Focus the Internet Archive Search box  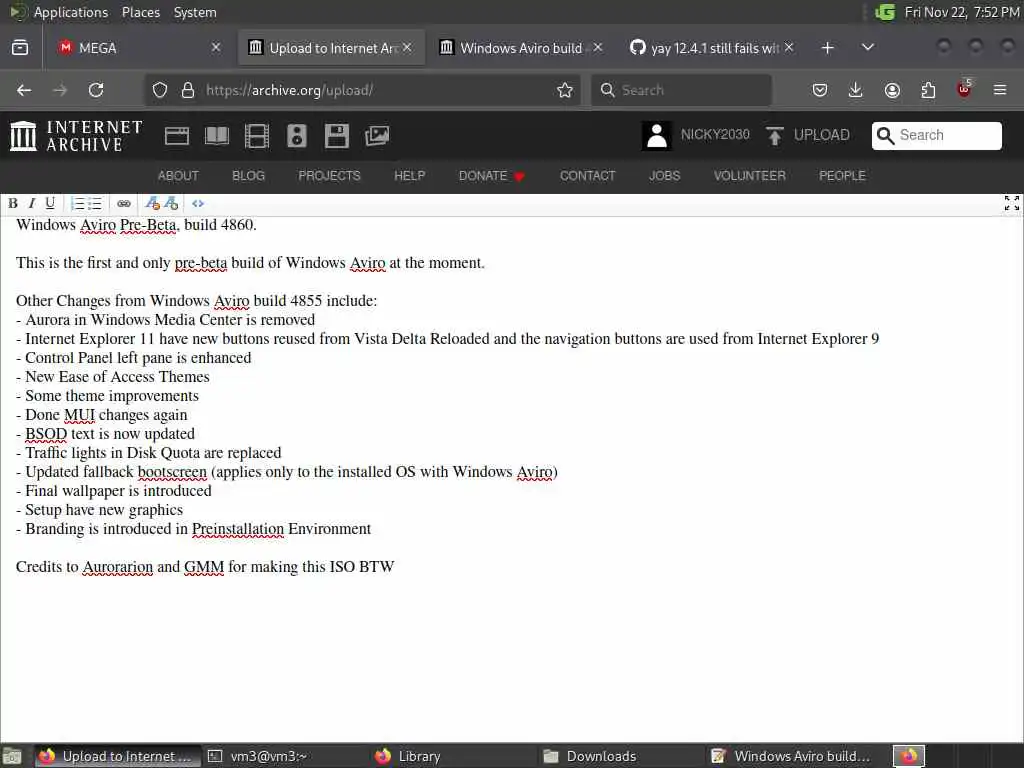pyautogui.click(x=936, y=135)
